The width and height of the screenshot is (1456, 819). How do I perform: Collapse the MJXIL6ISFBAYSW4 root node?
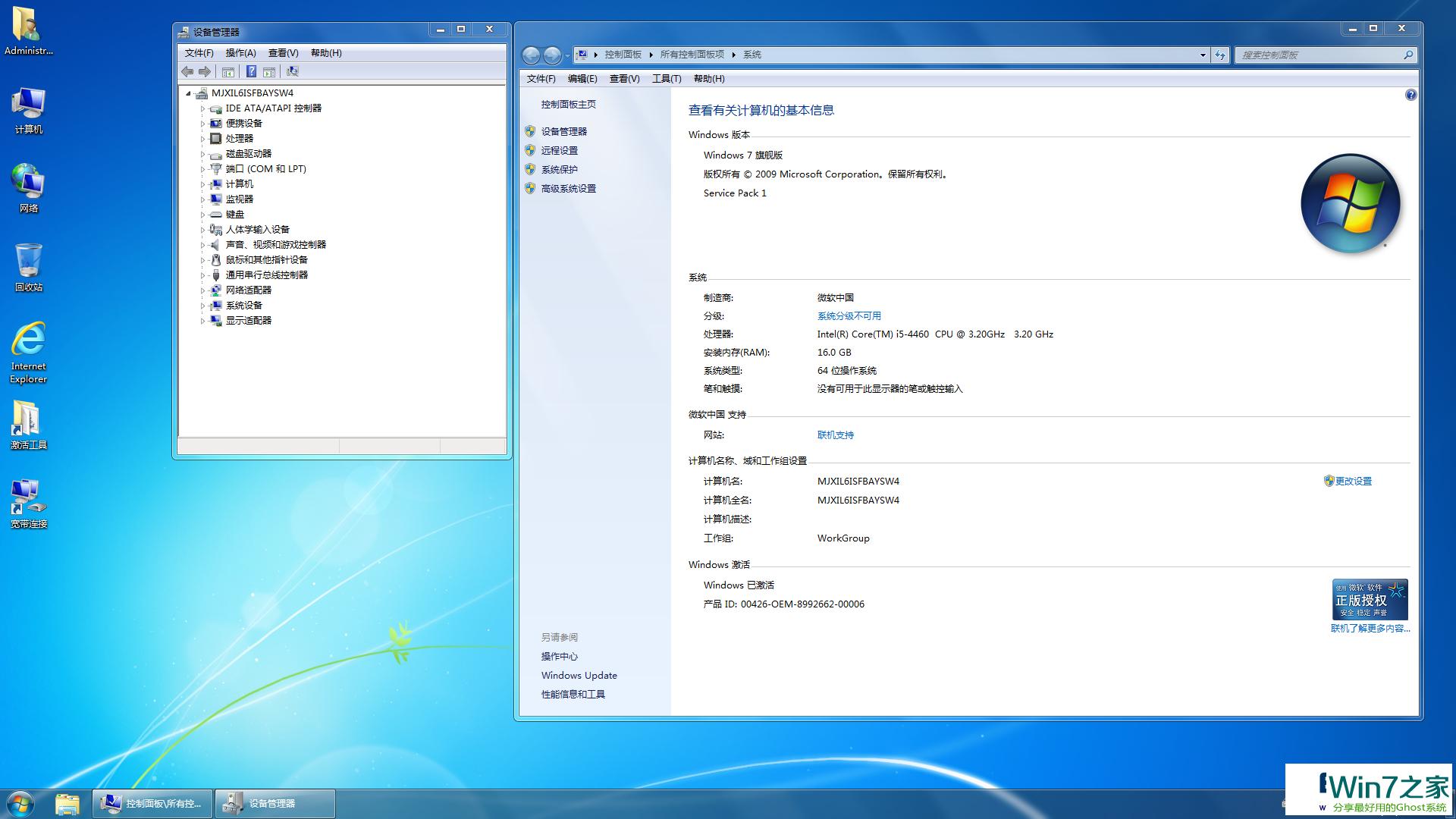click(x=188, y=93)
